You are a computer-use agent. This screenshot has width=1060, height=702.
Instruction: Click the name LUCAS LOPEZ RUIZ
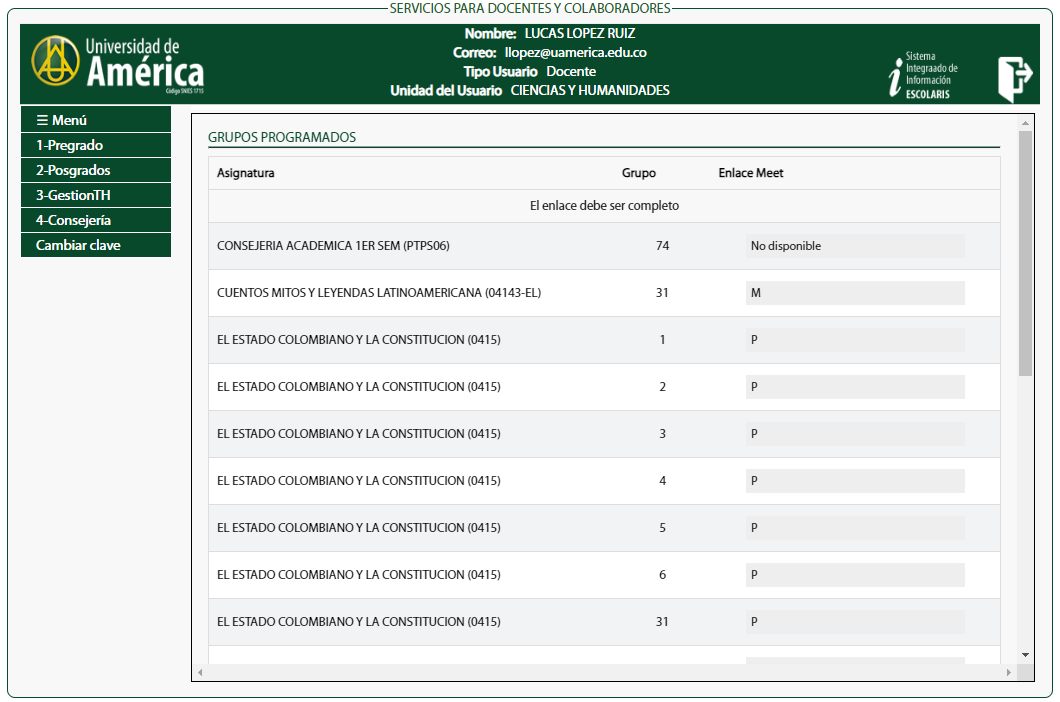[580, 33]
